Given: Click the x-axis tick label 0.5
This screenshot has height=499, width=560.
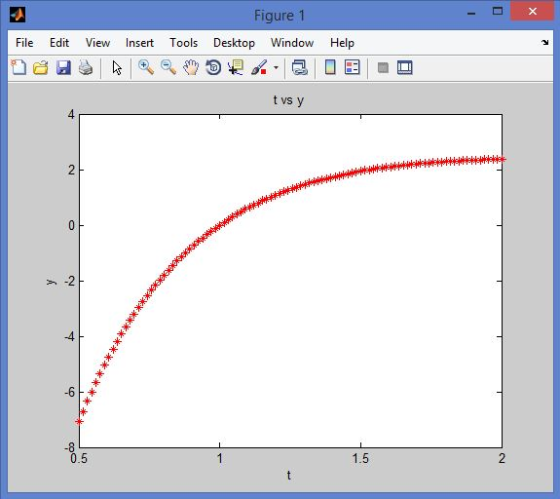Looking at the screenshot, I should [79, 458].
